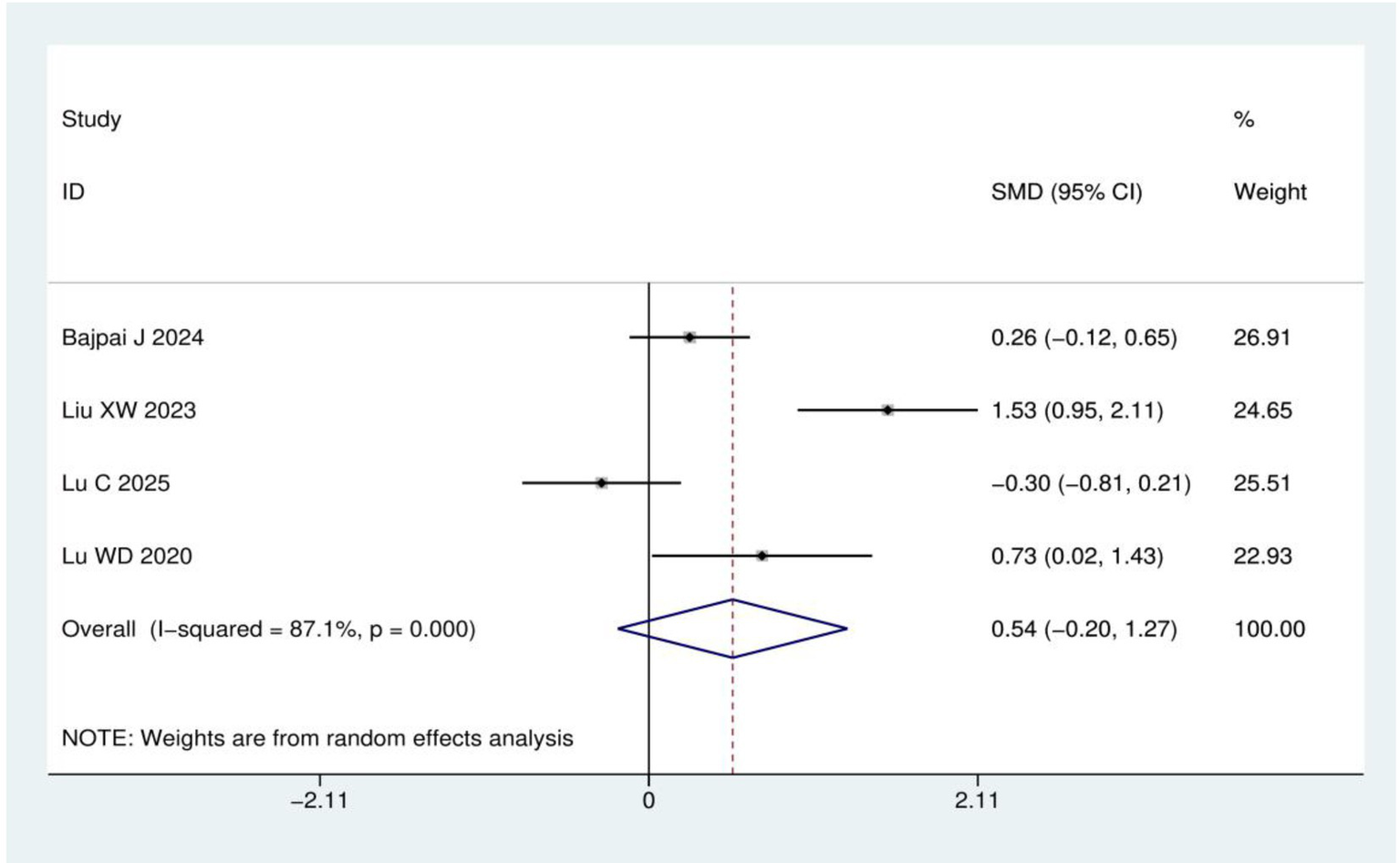Click the SMD (95% CI) column header
Screen dimensions: 1400x863
(x=1066, y=192)
